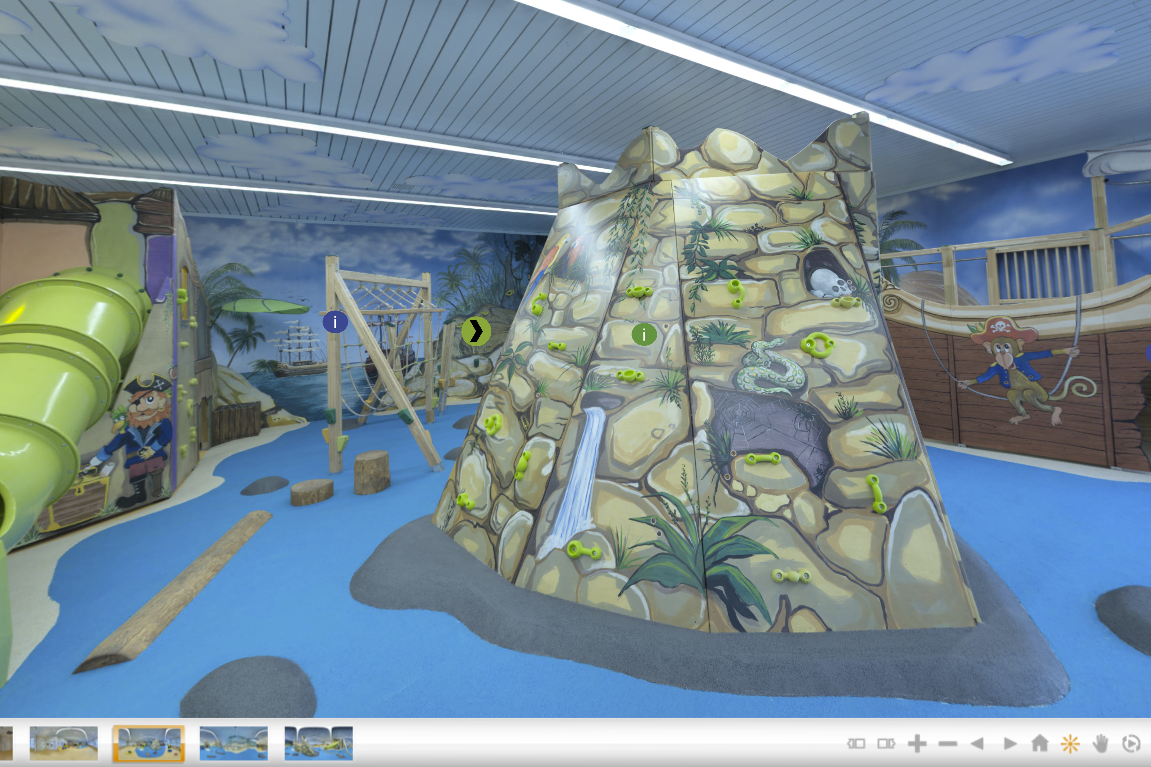Viewport: 1151px width, 767px height.
Task: Toggle the orange hotspot star icon
Action: [x=1070, y=744]
